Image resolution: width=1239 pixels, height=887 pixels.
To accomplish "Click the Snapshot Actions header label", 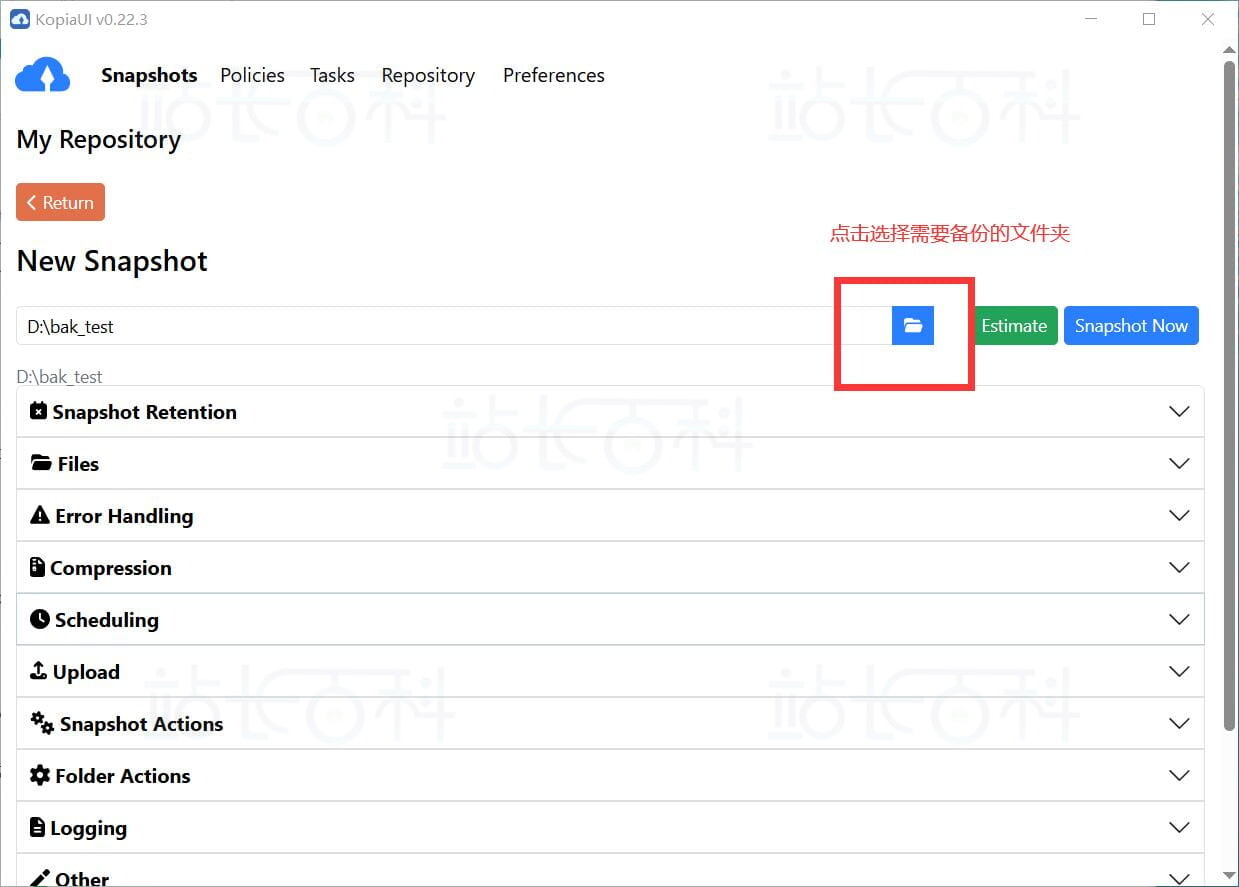I will point(141,724).
